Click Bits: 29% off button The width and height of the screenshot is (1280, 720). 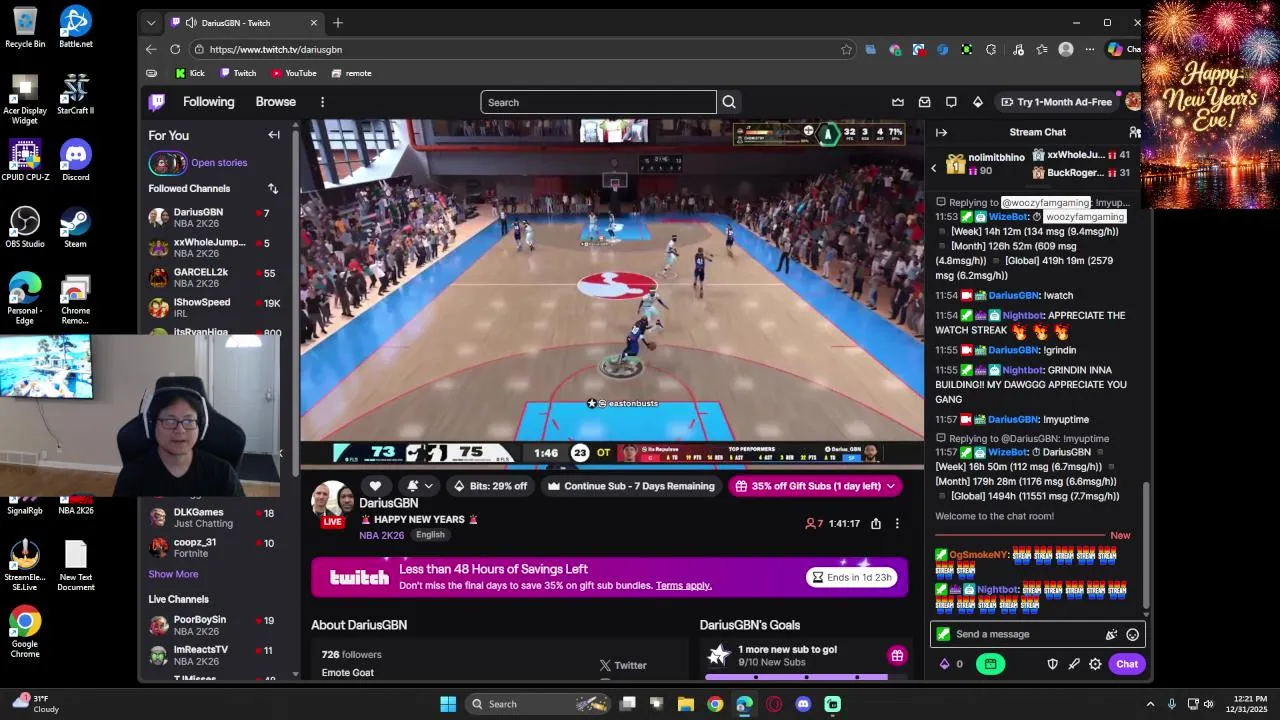pos(490,486)
